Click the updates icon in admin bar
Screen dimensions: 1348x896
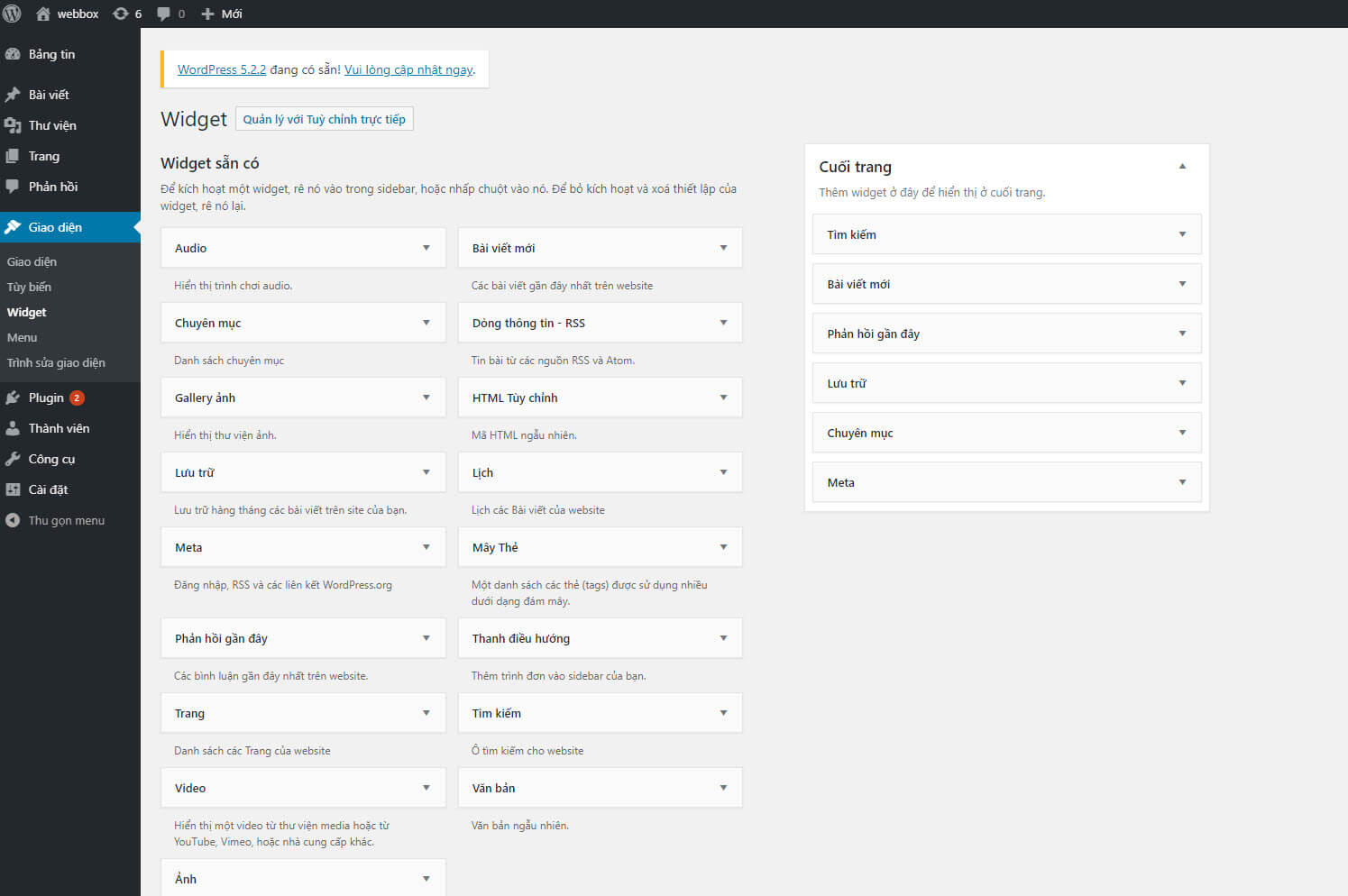(120, 14)
